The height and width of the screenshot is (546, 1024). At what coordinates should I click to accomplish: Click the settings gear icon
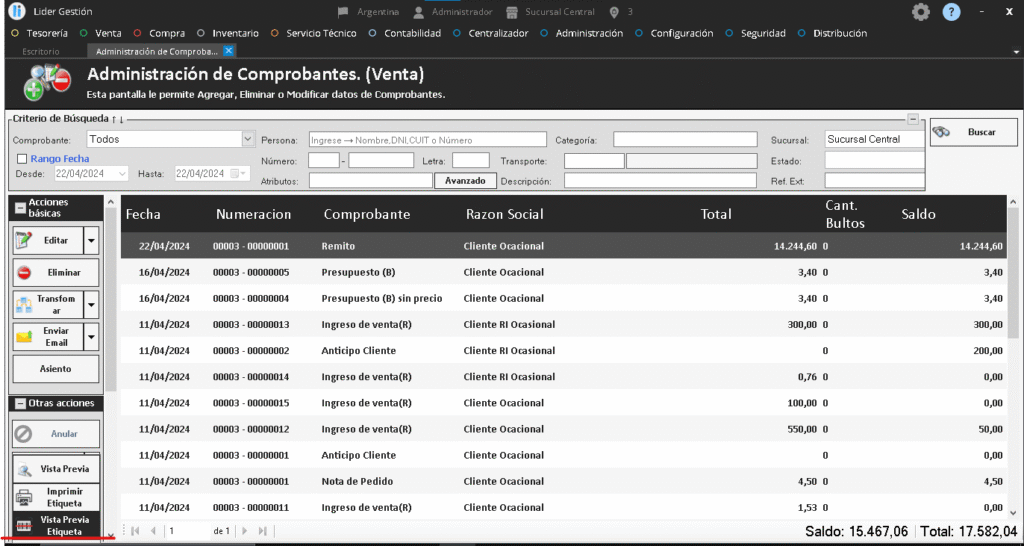pyautogui.click(x=920, y=12)
